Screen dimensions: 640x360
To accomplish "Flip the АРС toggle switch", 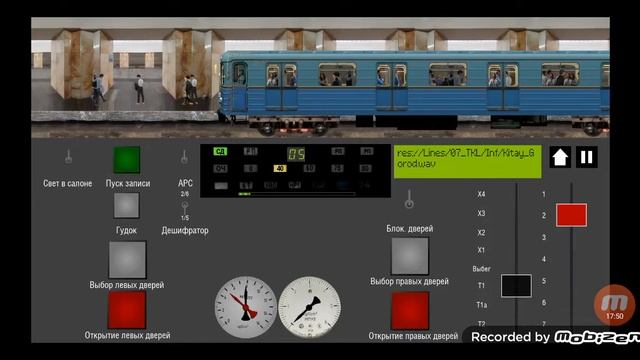I will pos(184,157).
